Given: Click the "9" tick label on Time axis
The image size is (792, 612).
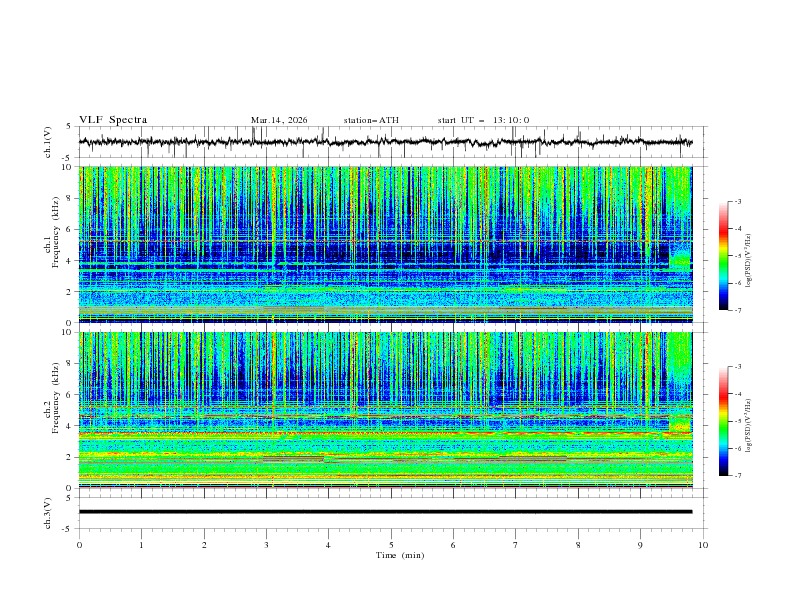Looking at the screenshot, I should pos(640,545).
